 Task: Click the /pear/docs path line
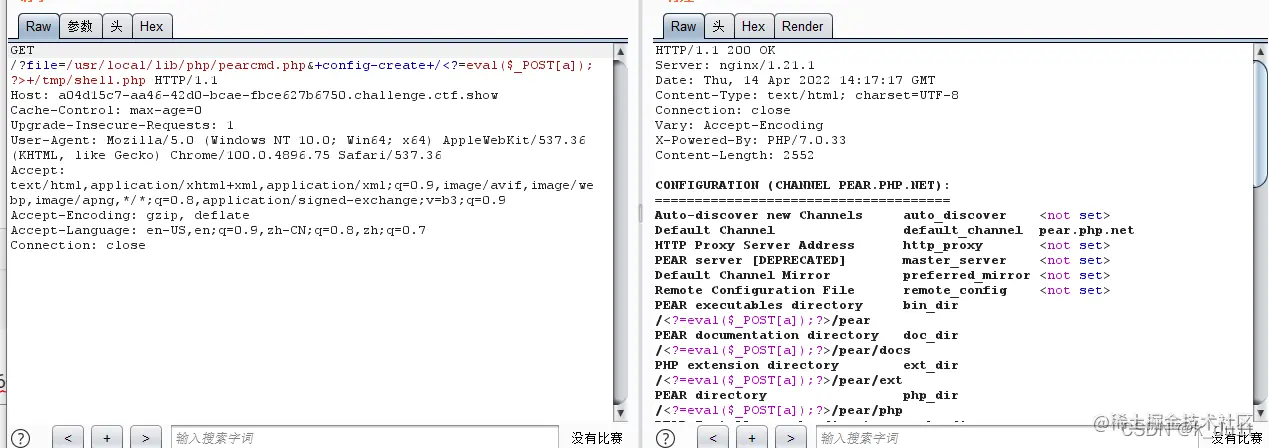click(x=783, y=350)
